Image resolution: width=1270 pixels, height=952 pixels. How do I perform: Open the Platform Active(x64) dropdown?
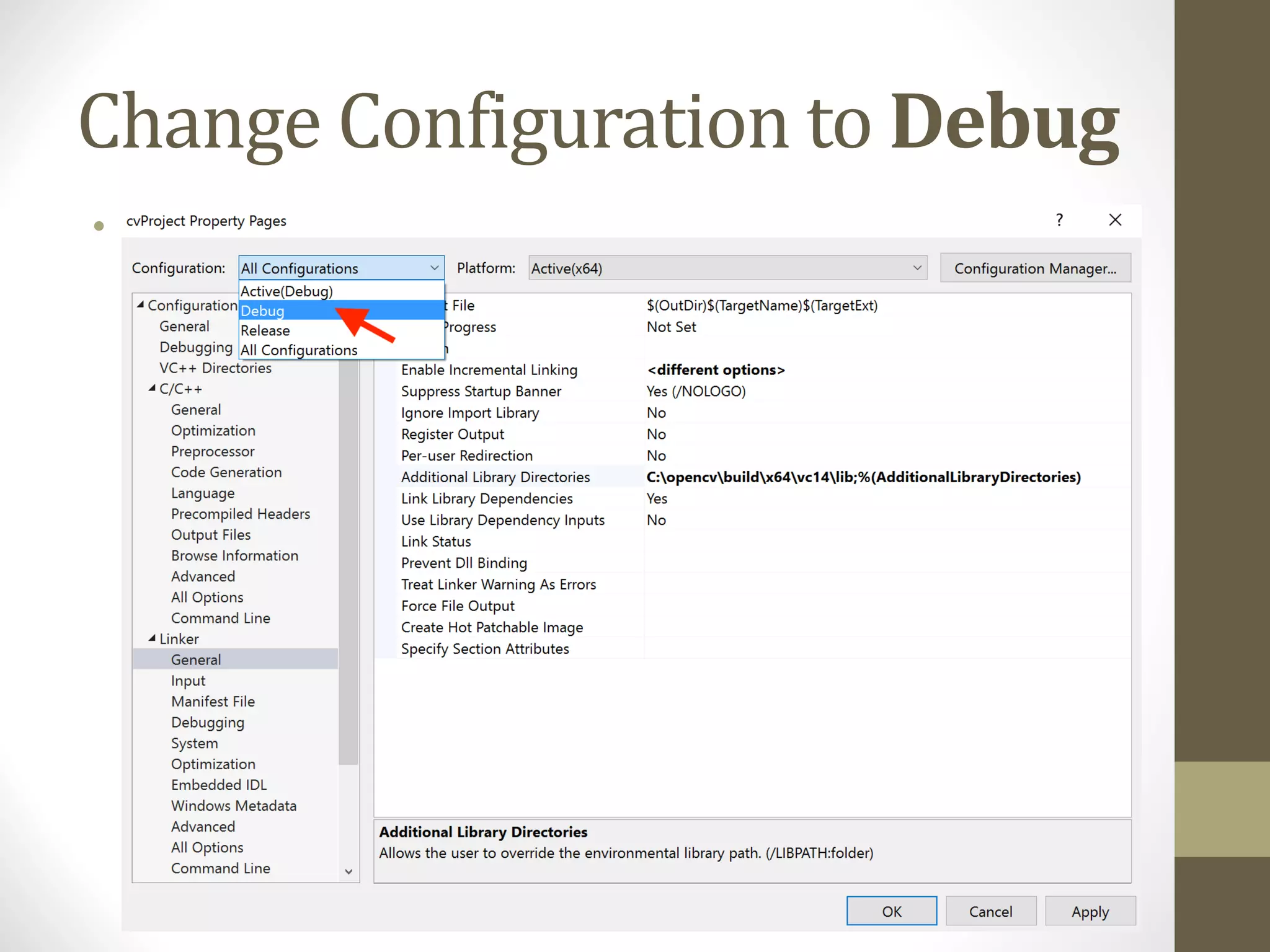click(727, 268)
